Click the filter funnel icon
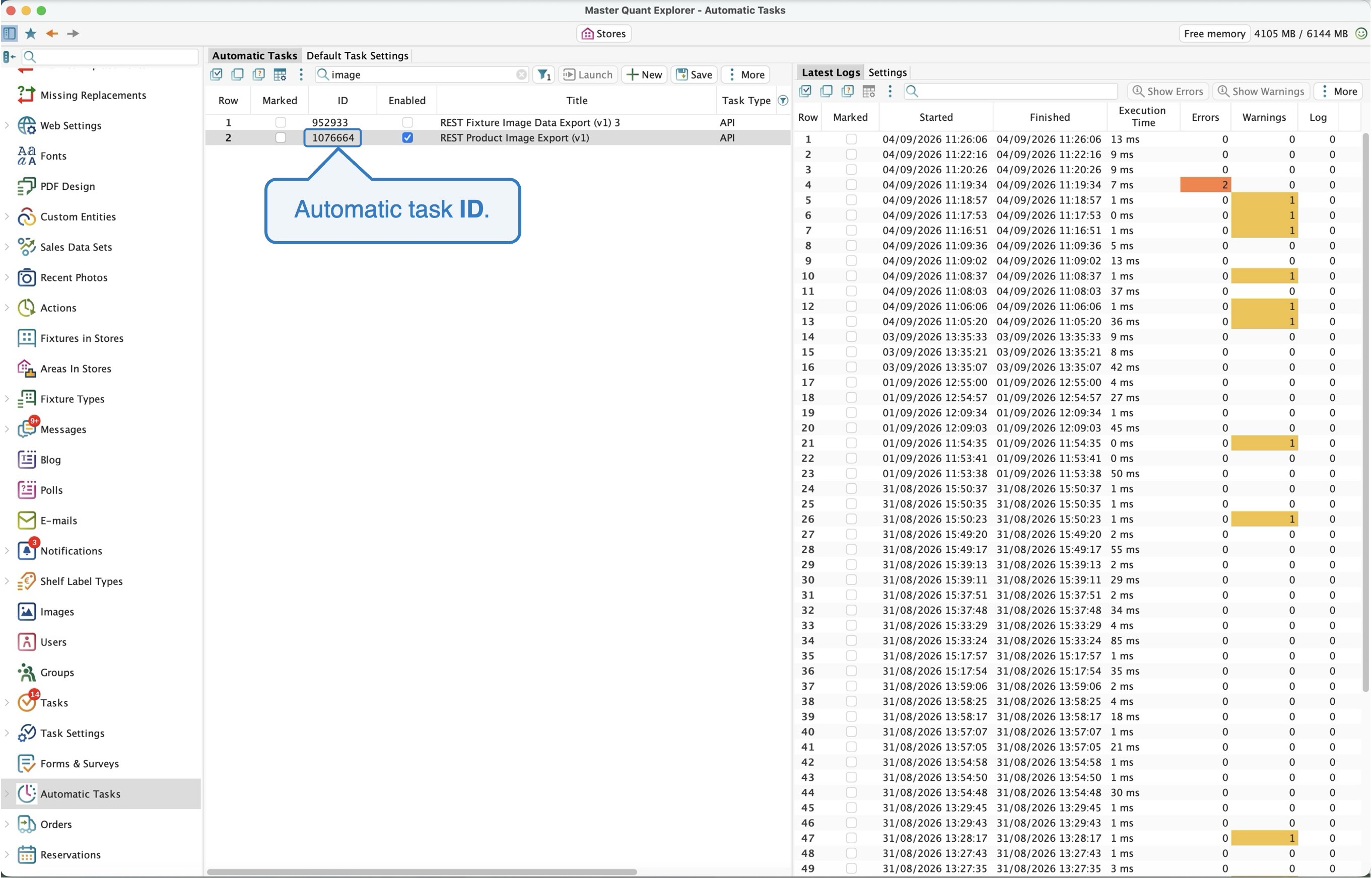 click(544, 75)
